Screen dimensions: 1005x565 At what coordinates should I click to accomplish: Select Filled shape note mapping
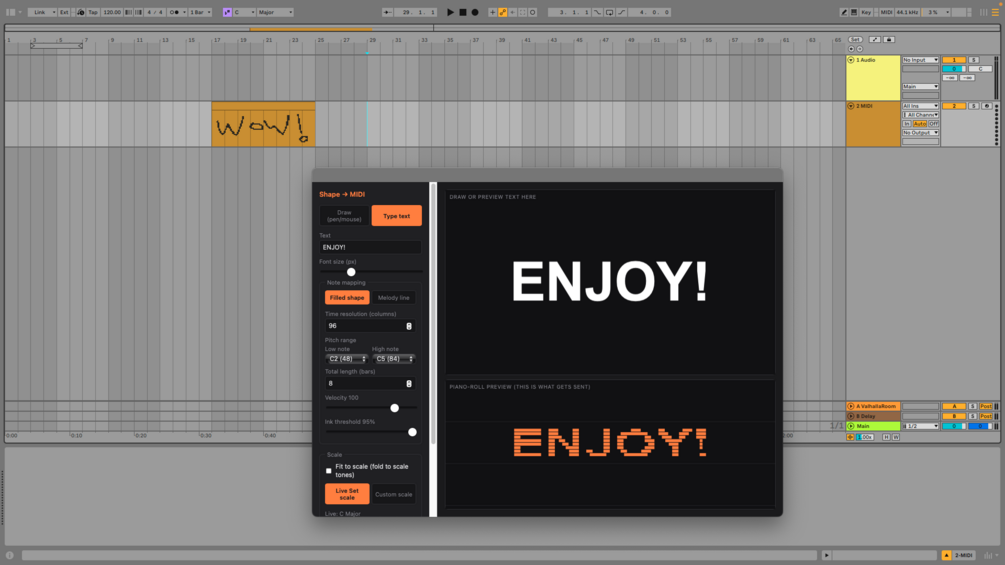coord(347,298)
